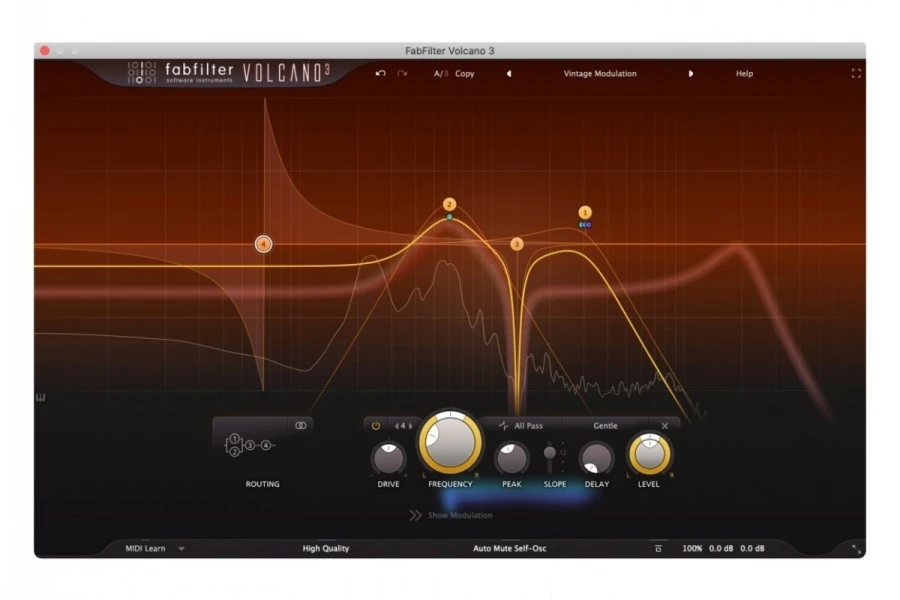
Task: Select filter node 2 in display
Action: coord(449,204)
